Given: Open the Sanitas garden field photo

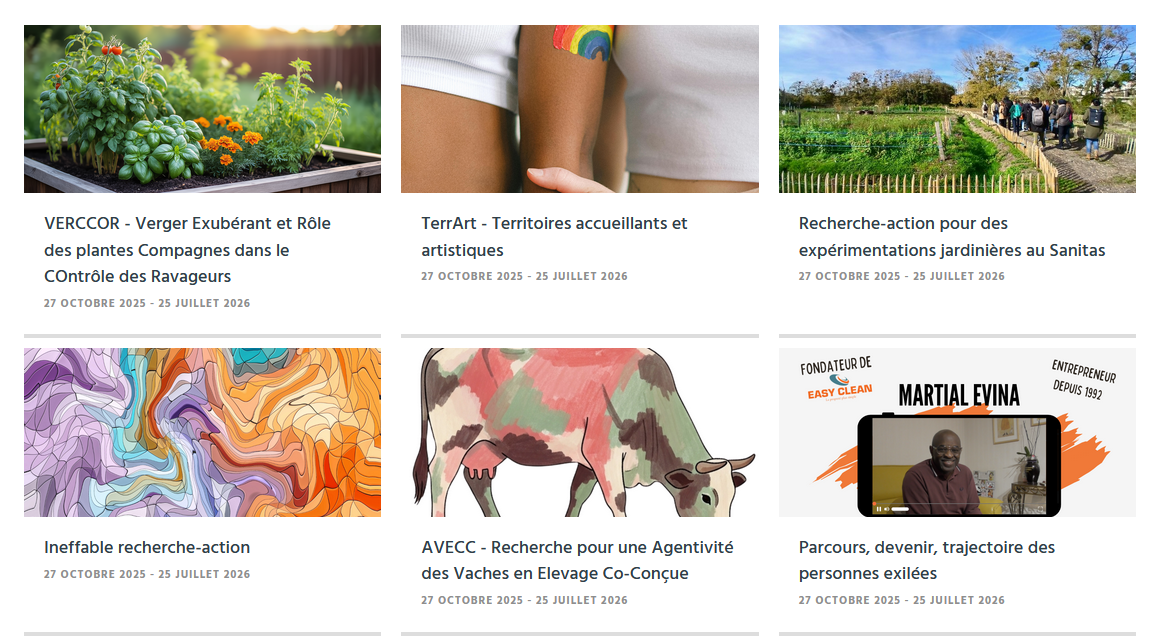Looking at the screenshot, I should click(x=957, y=109).
